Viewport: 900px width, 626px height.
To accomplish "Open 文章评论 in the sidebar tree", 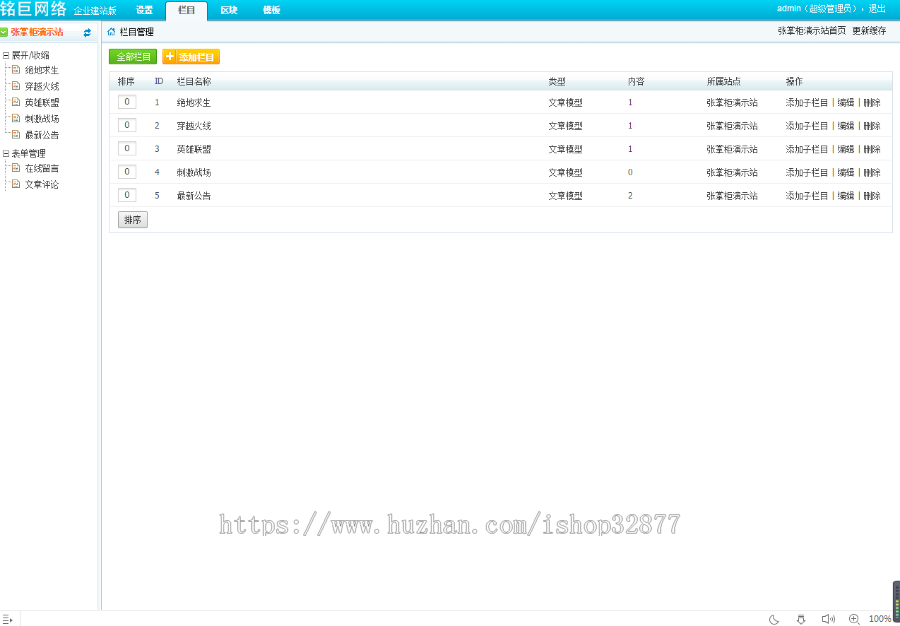I will coord(42,185).
